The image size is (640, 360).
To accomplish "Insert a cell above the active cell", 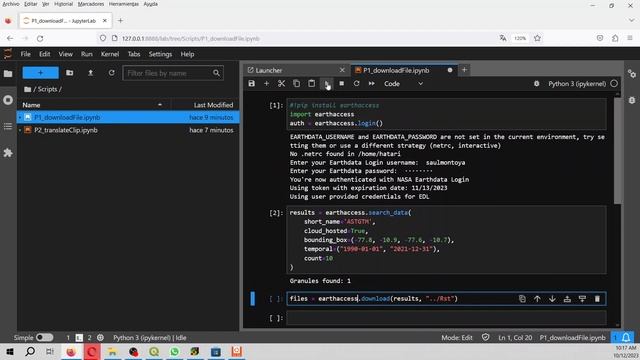I will click(567, 299).
